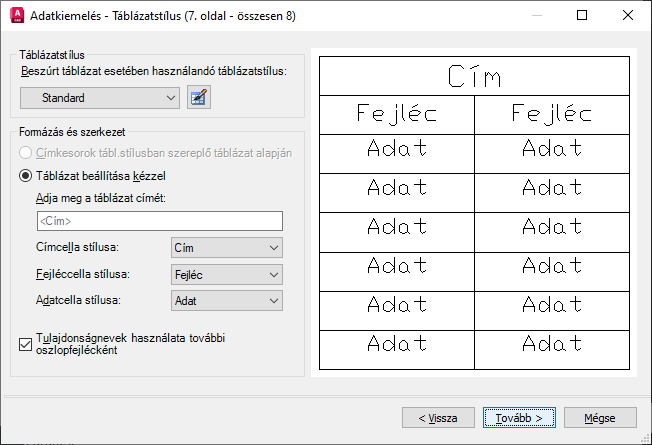Screen dimensions: 652x445
Task: Toggle 'Tulajdonságnevek használata' checkbox
Action: pyautogui.click(x=26, y=345)
